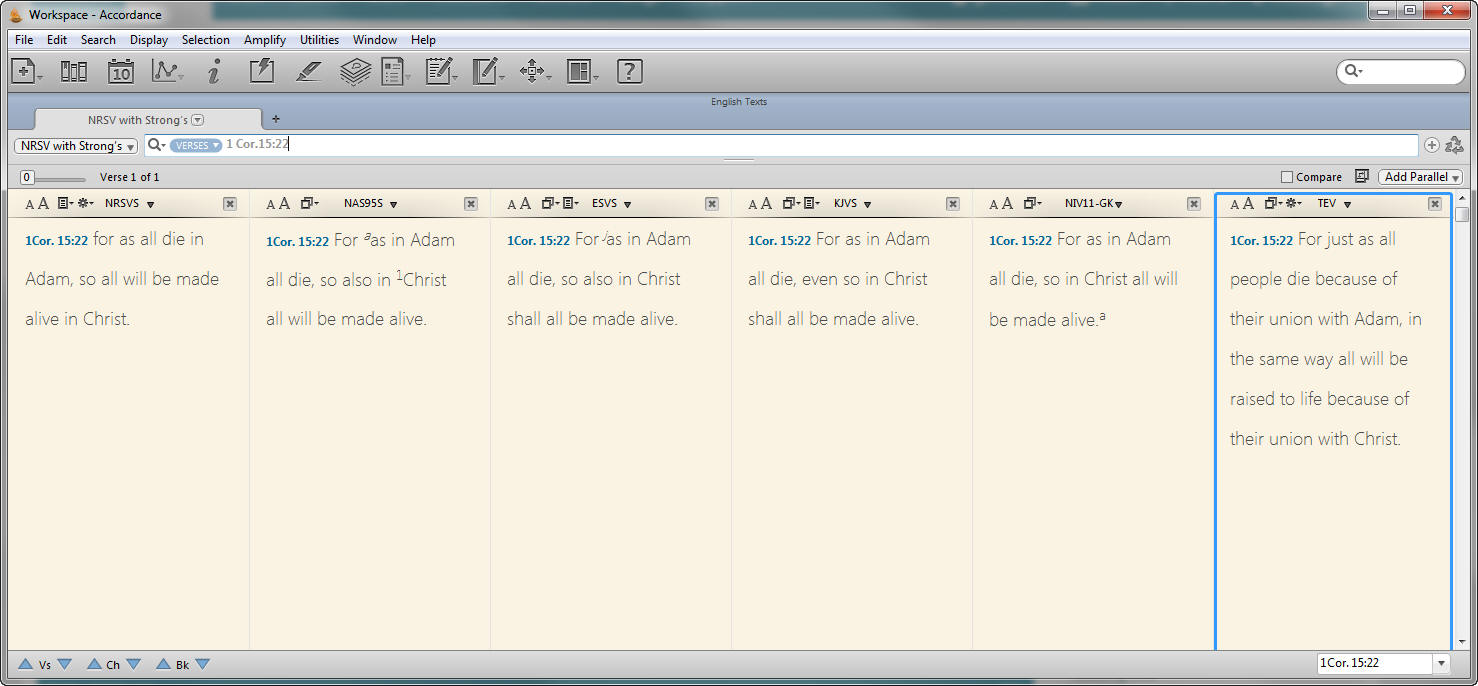The height and width of the screenshot is (686, 1478).
Task: Go to next chapter with Ch down arrow
Action: coord(133,664)
